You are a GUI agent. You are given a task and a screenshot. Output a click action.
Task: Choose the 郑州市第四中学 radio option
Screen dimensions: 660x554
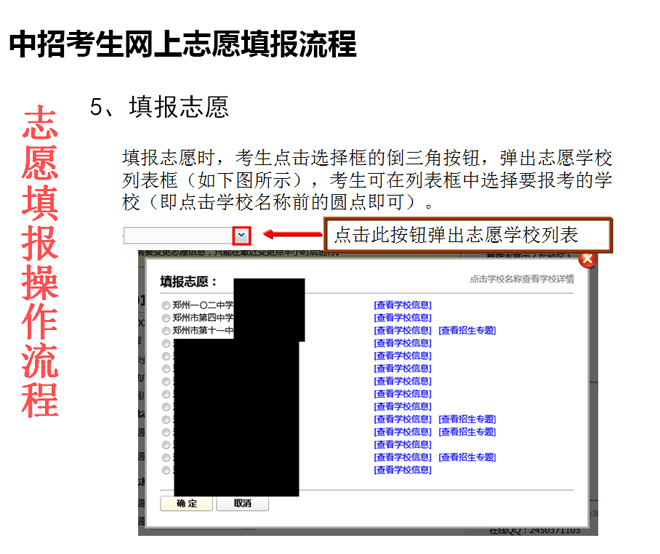(x=166, y=318)
